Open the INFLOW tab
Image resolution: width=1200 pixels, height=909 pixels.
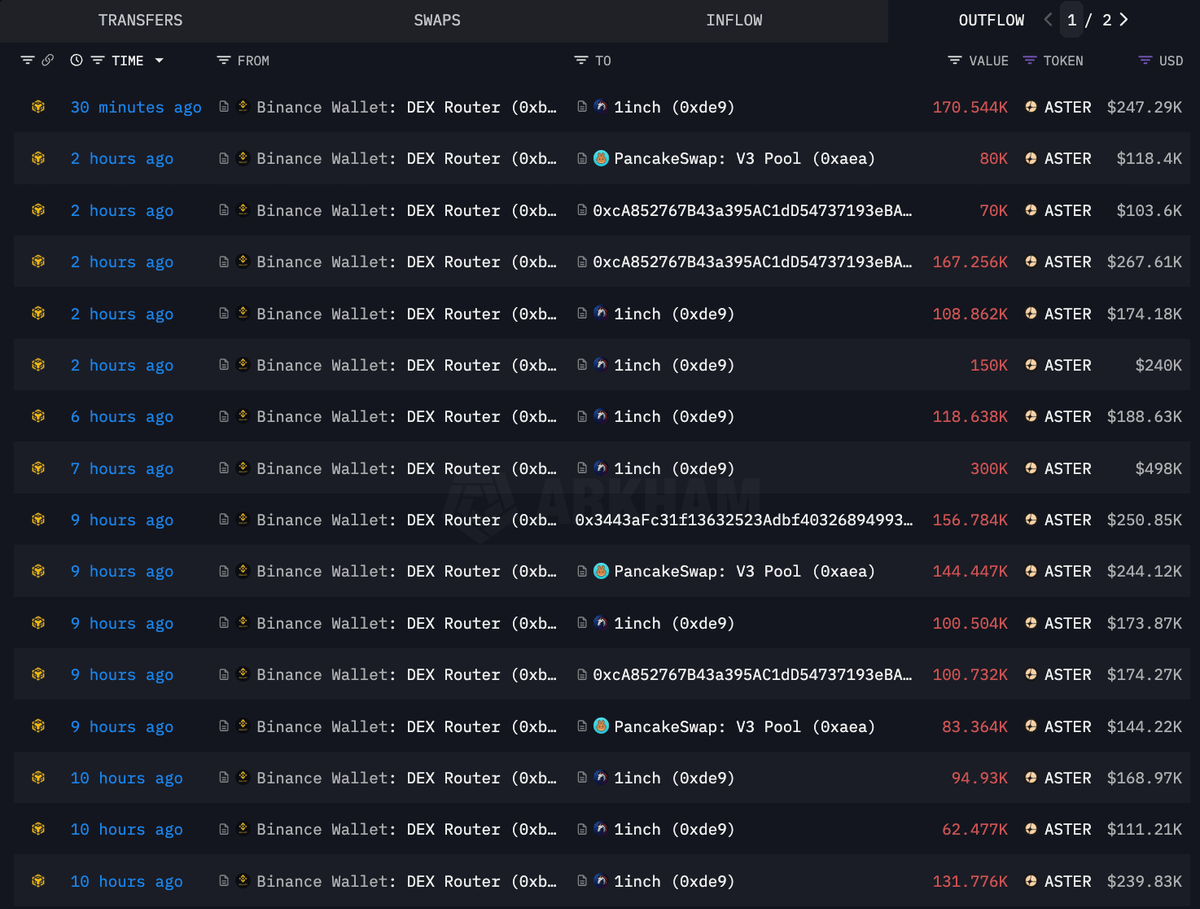pyautogui.click(x=734, y=20)
